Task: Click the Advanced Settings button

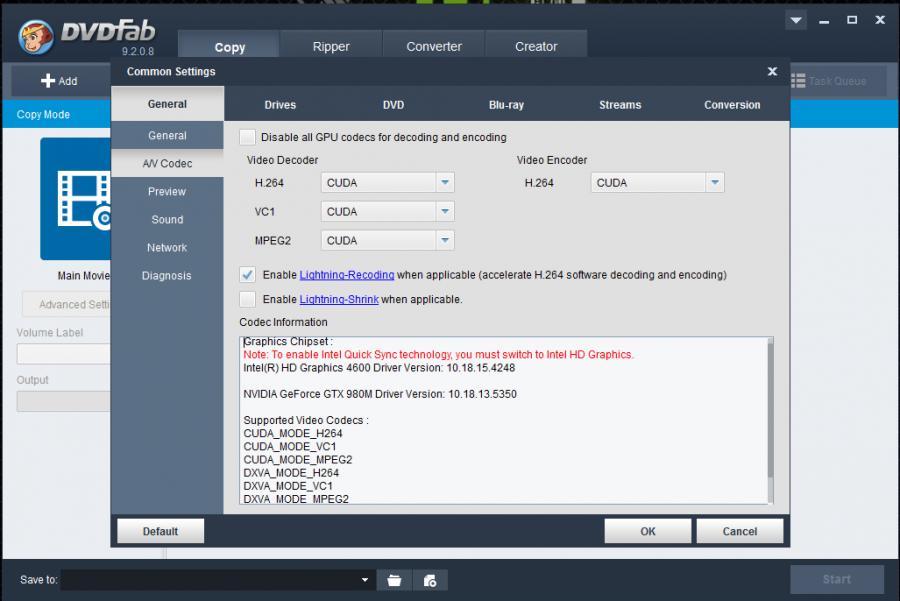Action: (x=67, y=304)
